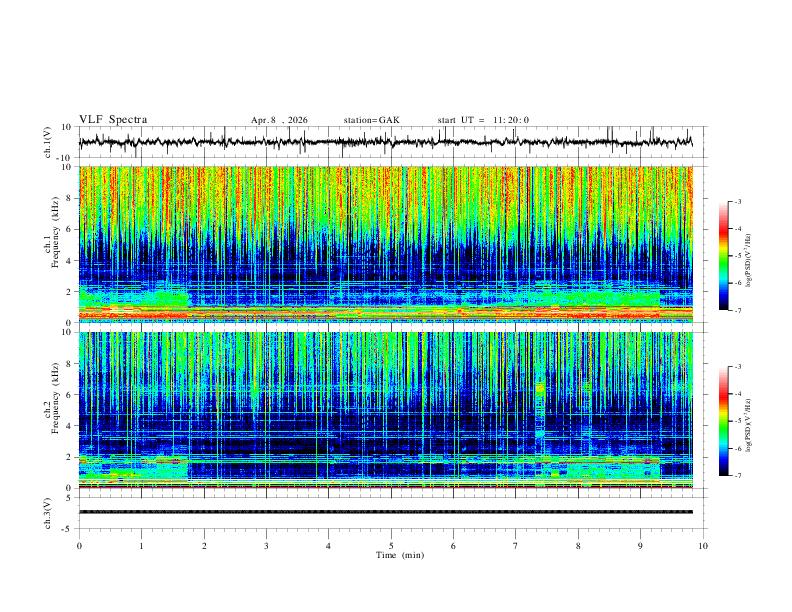Click the log(PSD) label of the ch.1 color bar
This screenshot has width=792, height=612.
point(748,261)
